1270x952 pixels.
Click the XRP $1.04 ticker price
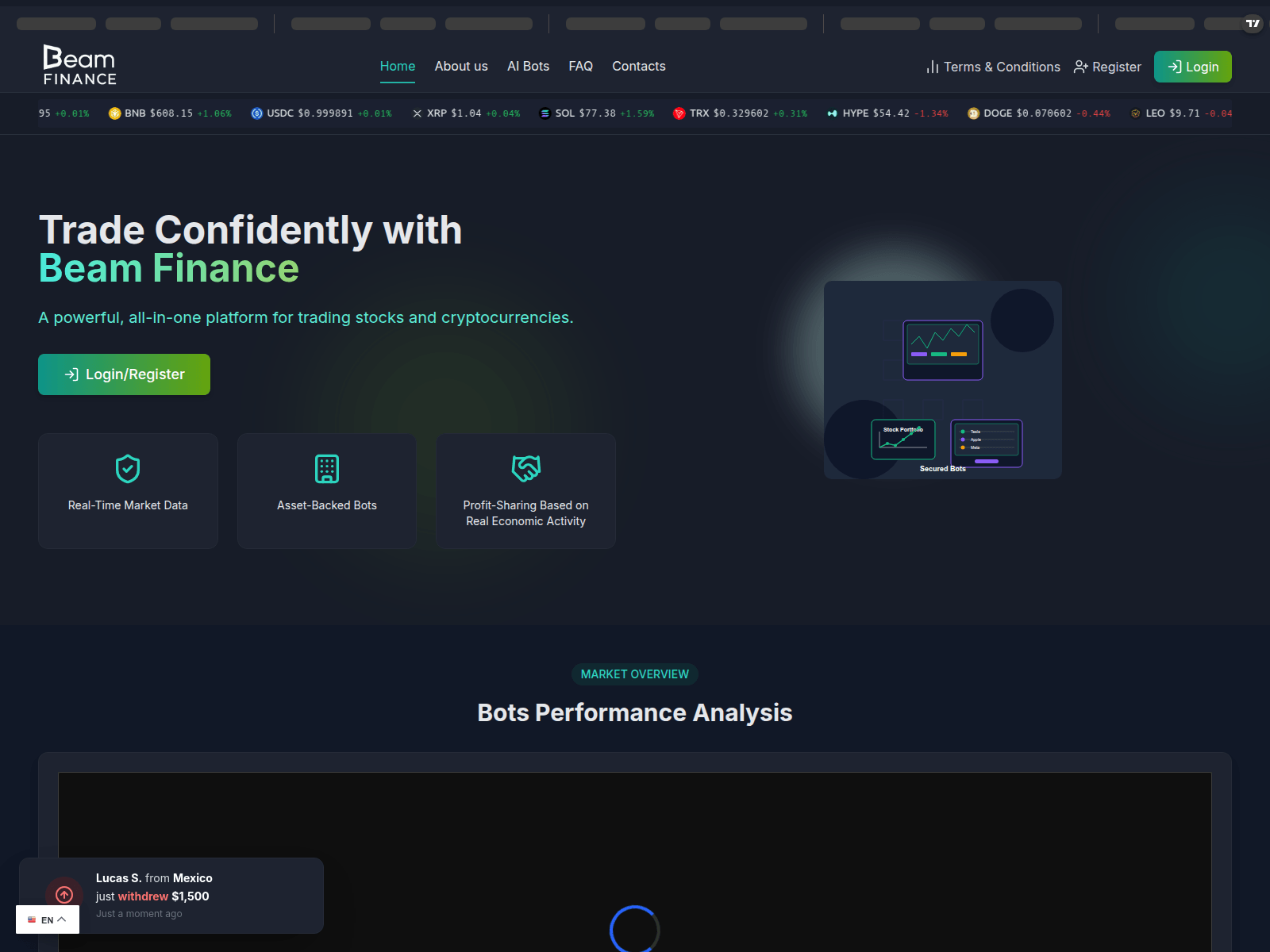tap(466, 113)
